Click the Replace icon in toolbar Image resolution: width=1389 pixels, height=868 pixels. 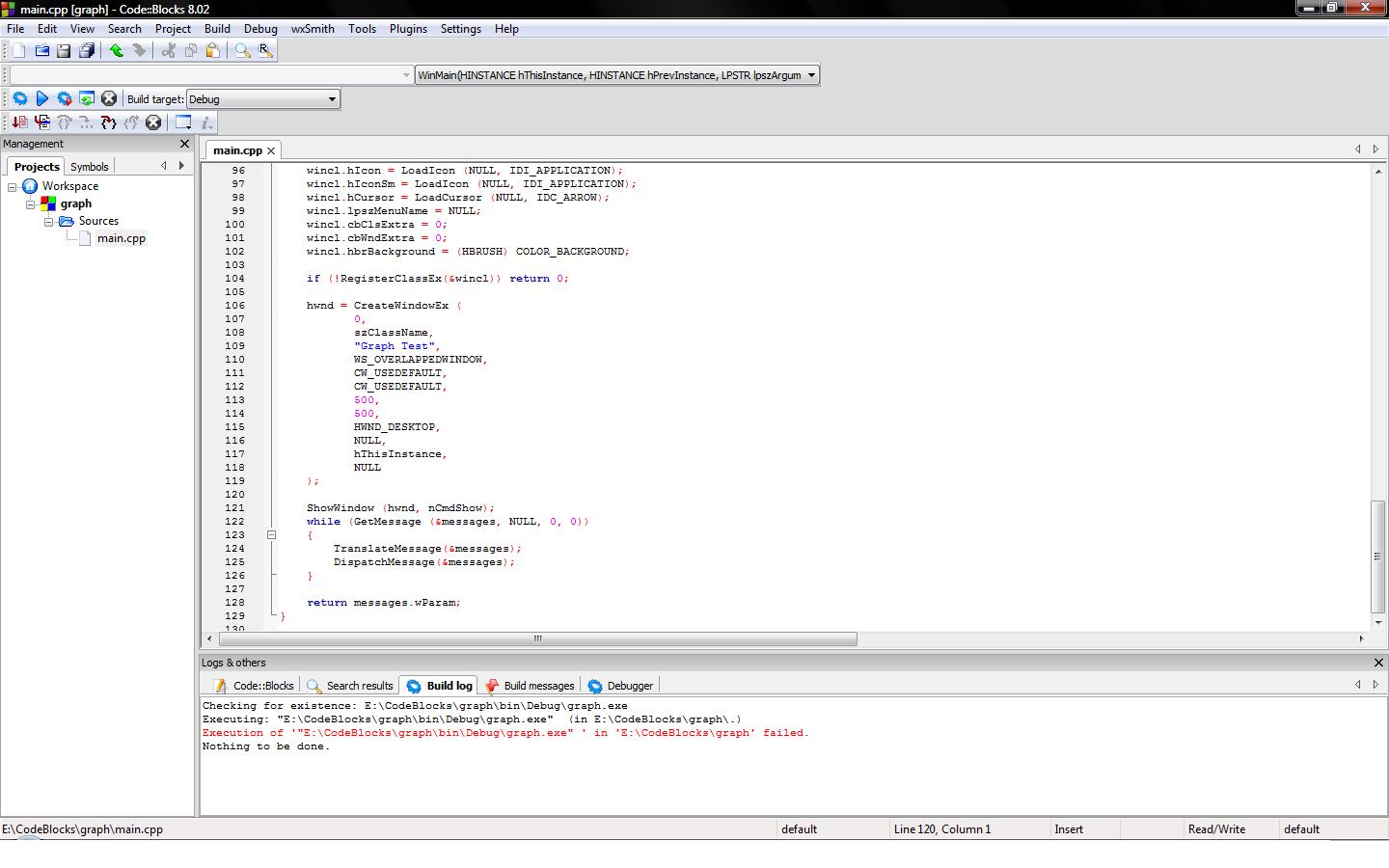(x=265, y=51)
